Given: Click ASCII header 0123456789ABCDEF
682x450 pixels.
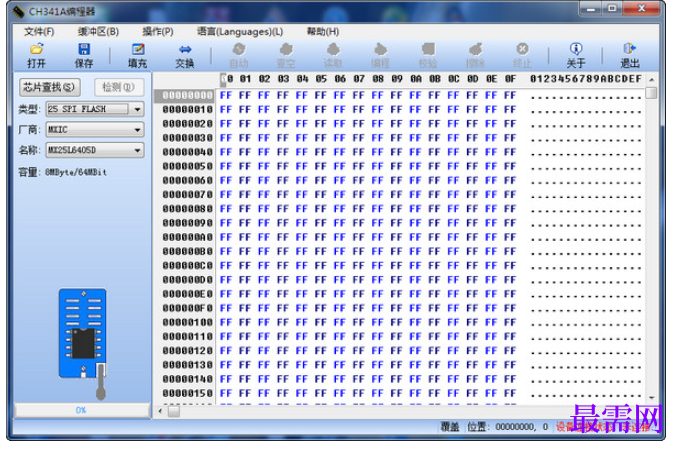Looking at the screenshot, I should [x=585, y=79].
